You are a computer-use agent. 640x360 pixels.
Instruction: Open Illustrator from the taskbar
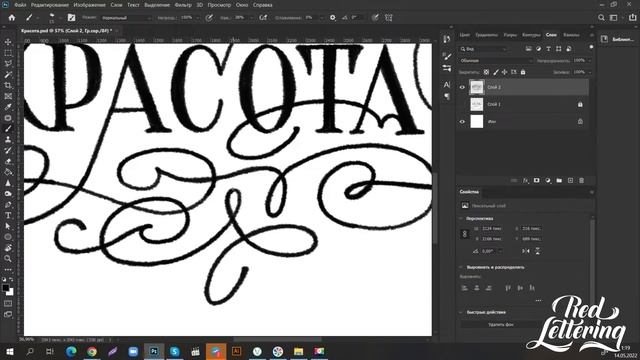(x=236, y=351)
